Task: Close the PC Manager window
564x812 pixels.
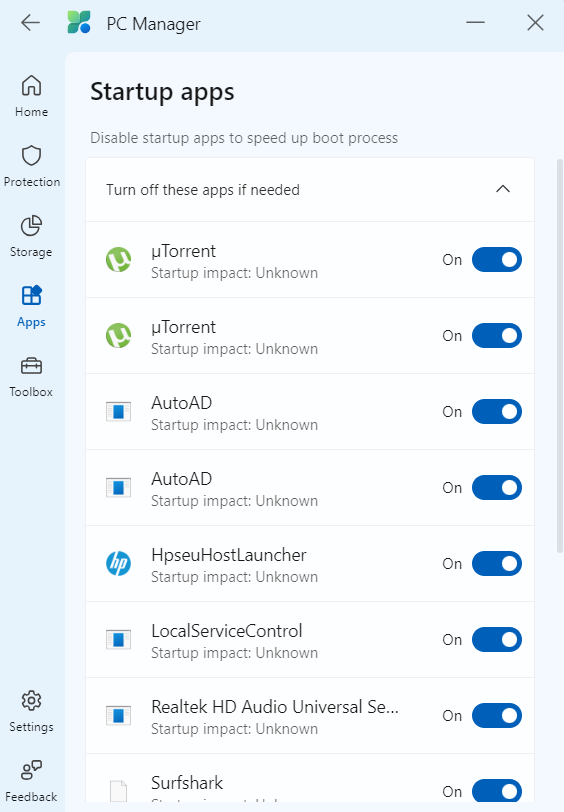Action: [x=535, y=23]
